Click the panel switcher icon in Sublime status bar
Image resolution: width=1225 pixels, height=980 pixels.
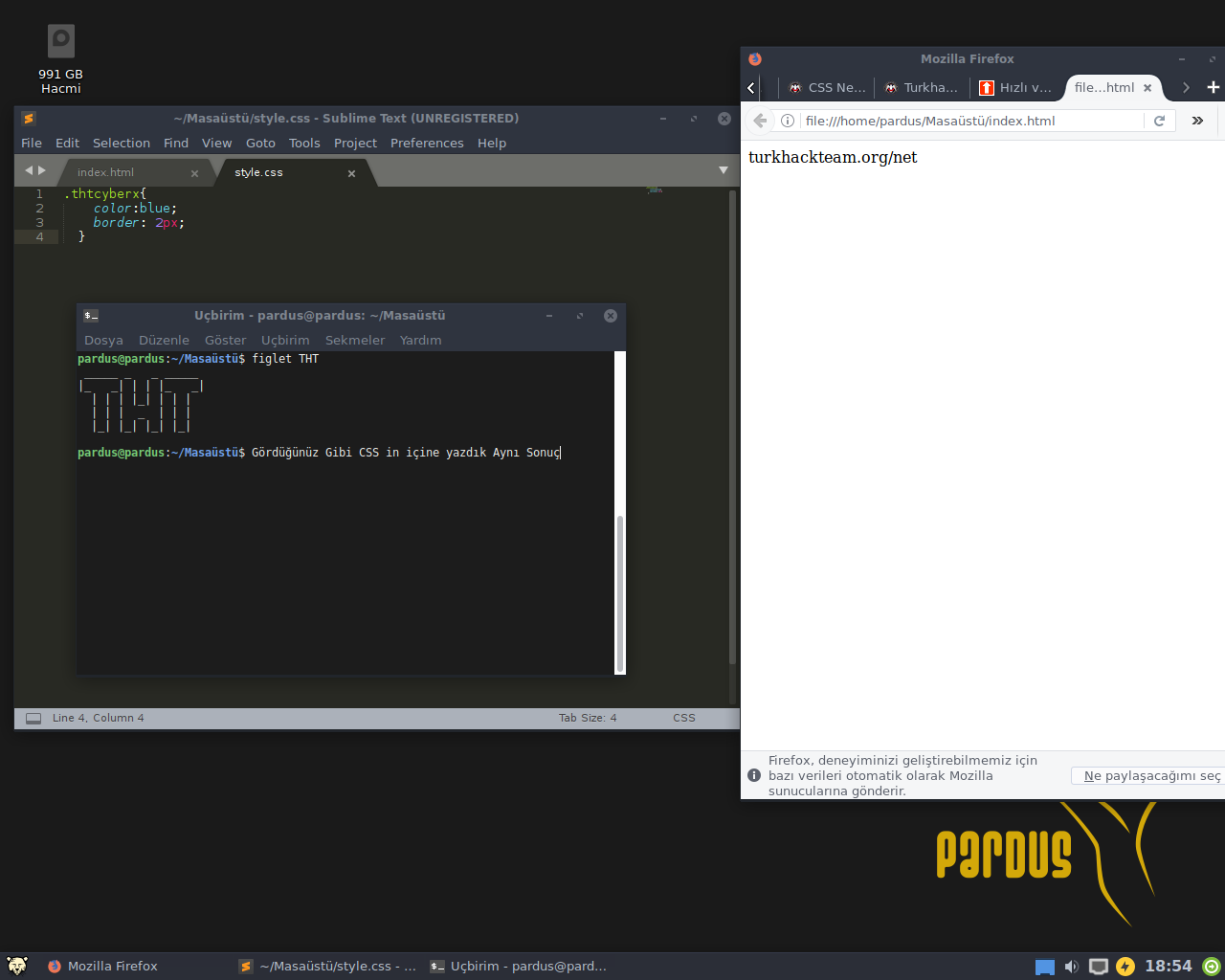pos(33,718)
